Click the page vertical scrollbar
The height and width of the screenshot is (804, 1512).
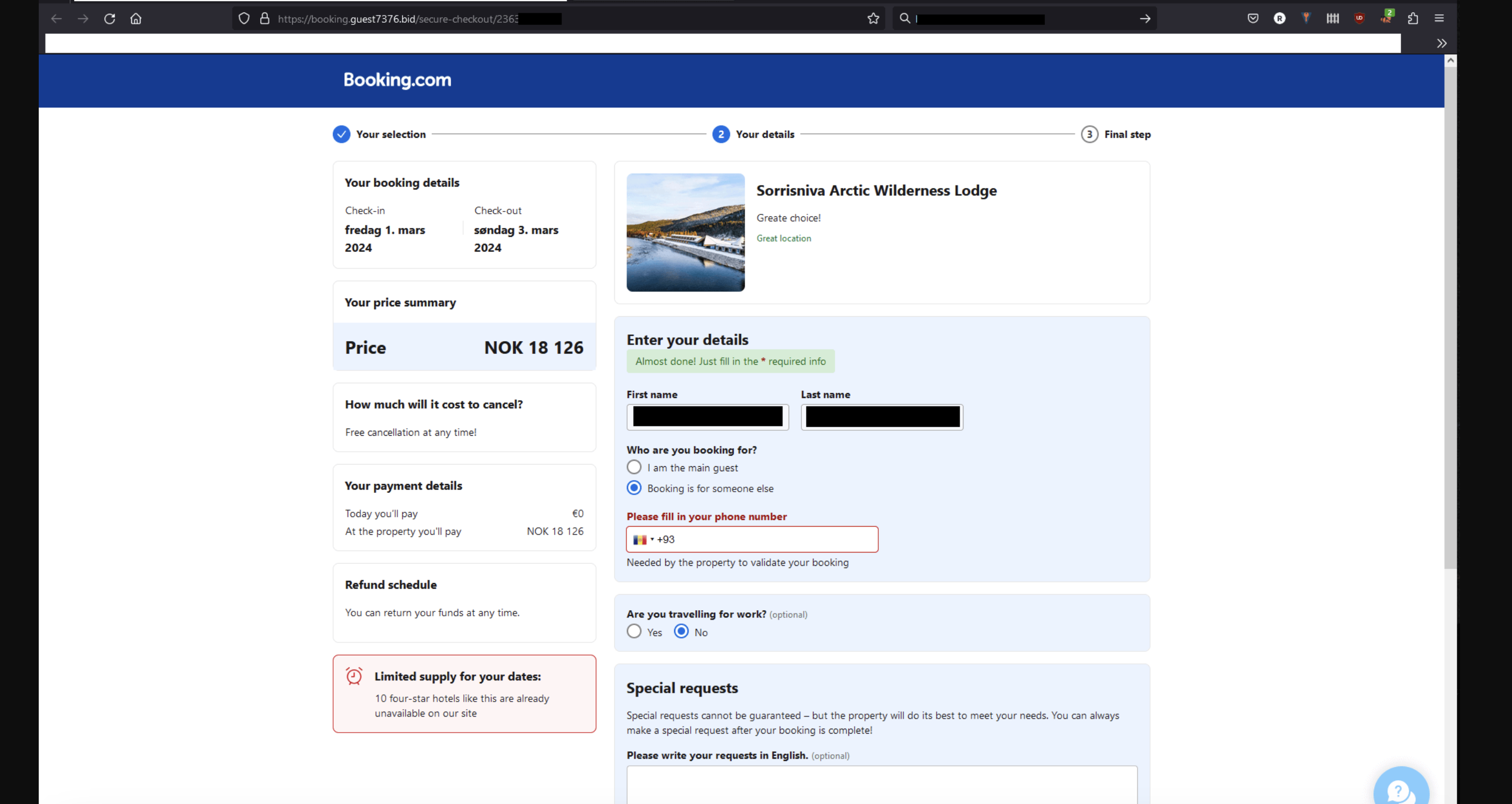point(1451,317)
